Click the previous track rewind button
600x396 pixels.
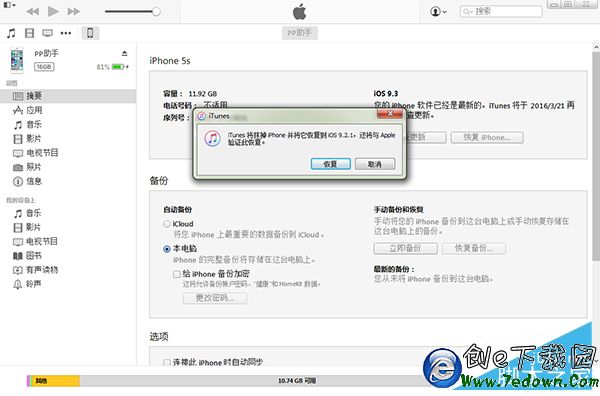33,11
